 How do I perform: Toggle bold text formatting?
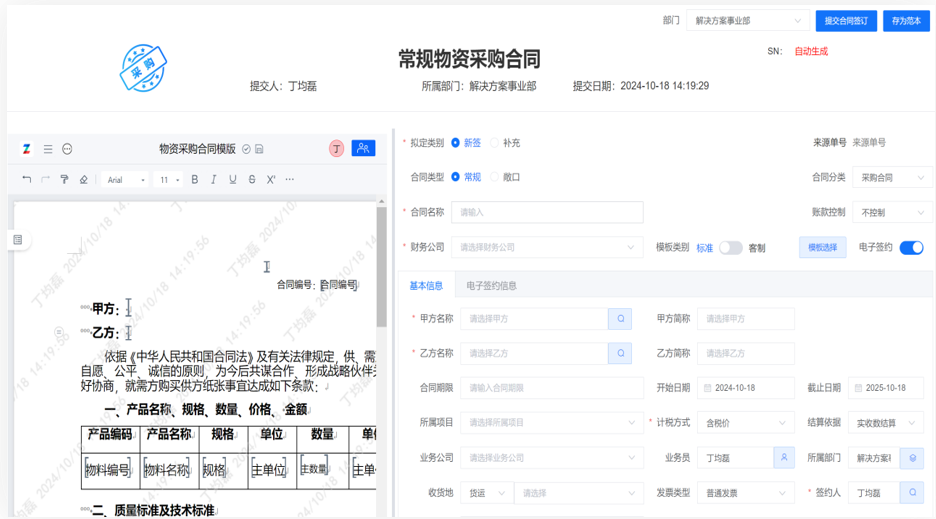[x=195, y=180]
